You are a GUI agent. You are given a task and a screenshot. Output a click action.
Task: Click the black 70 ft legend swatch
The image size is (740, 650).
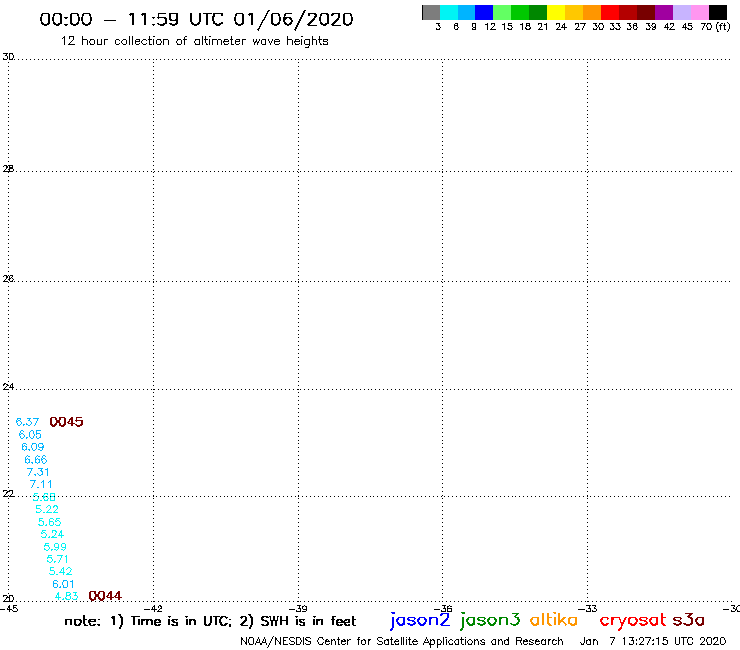tap(718, 12)
